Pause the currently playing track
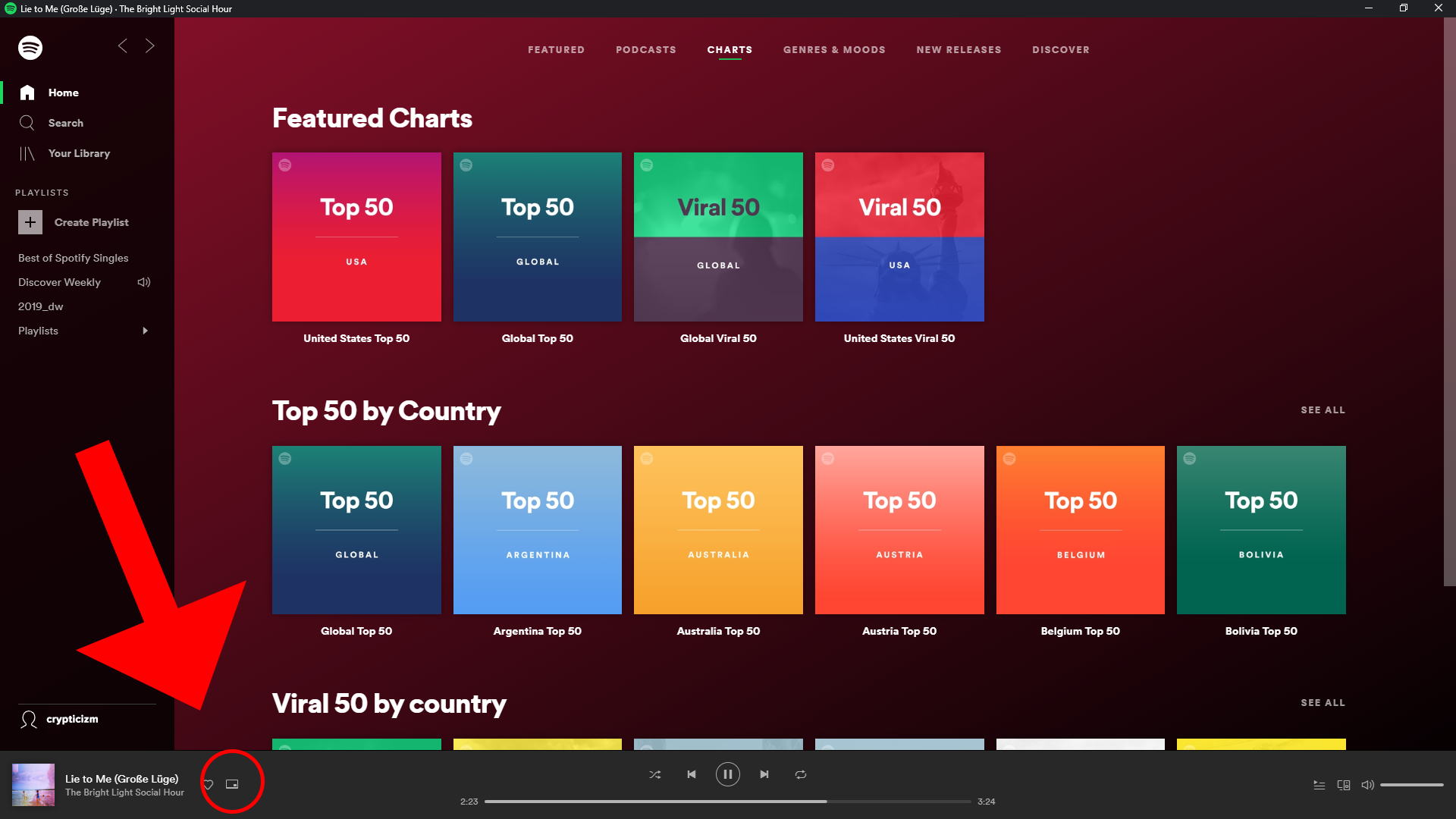 click(x=728, y=774)
